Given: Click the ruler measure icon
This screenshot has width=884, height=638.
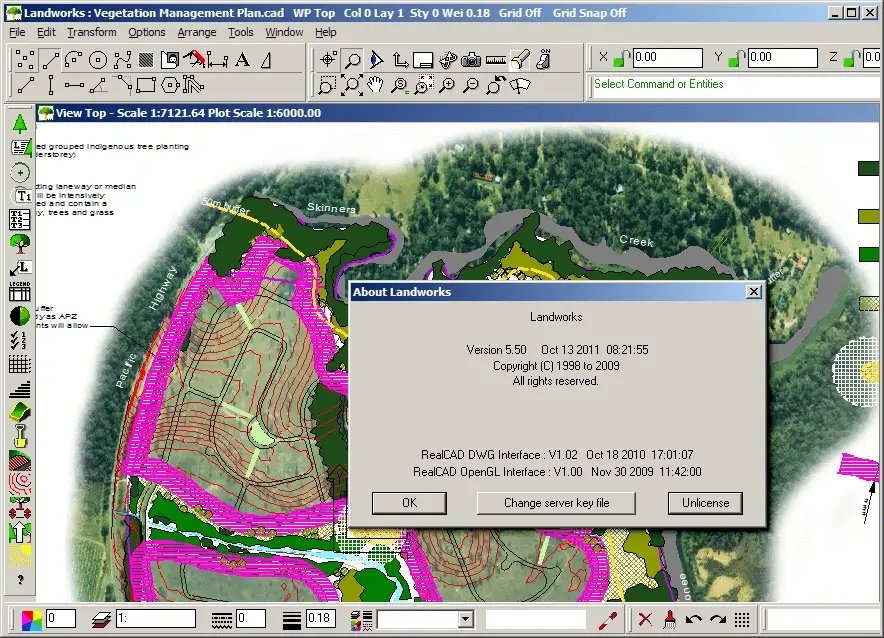Looking at the screenshot, I should 496,59.
